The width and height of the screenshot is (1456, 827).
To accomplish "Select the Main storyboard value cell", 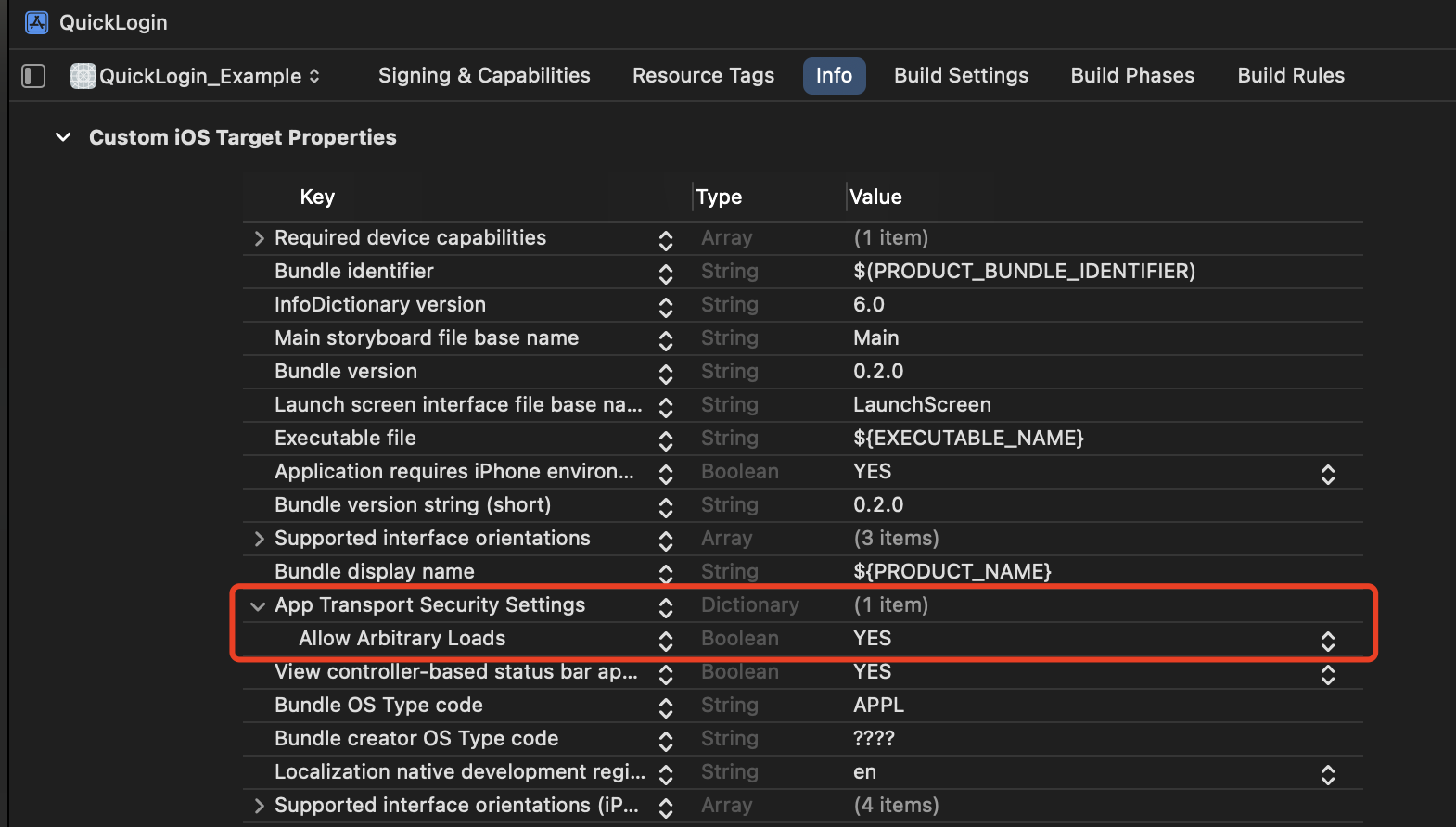I will (875, 337).
